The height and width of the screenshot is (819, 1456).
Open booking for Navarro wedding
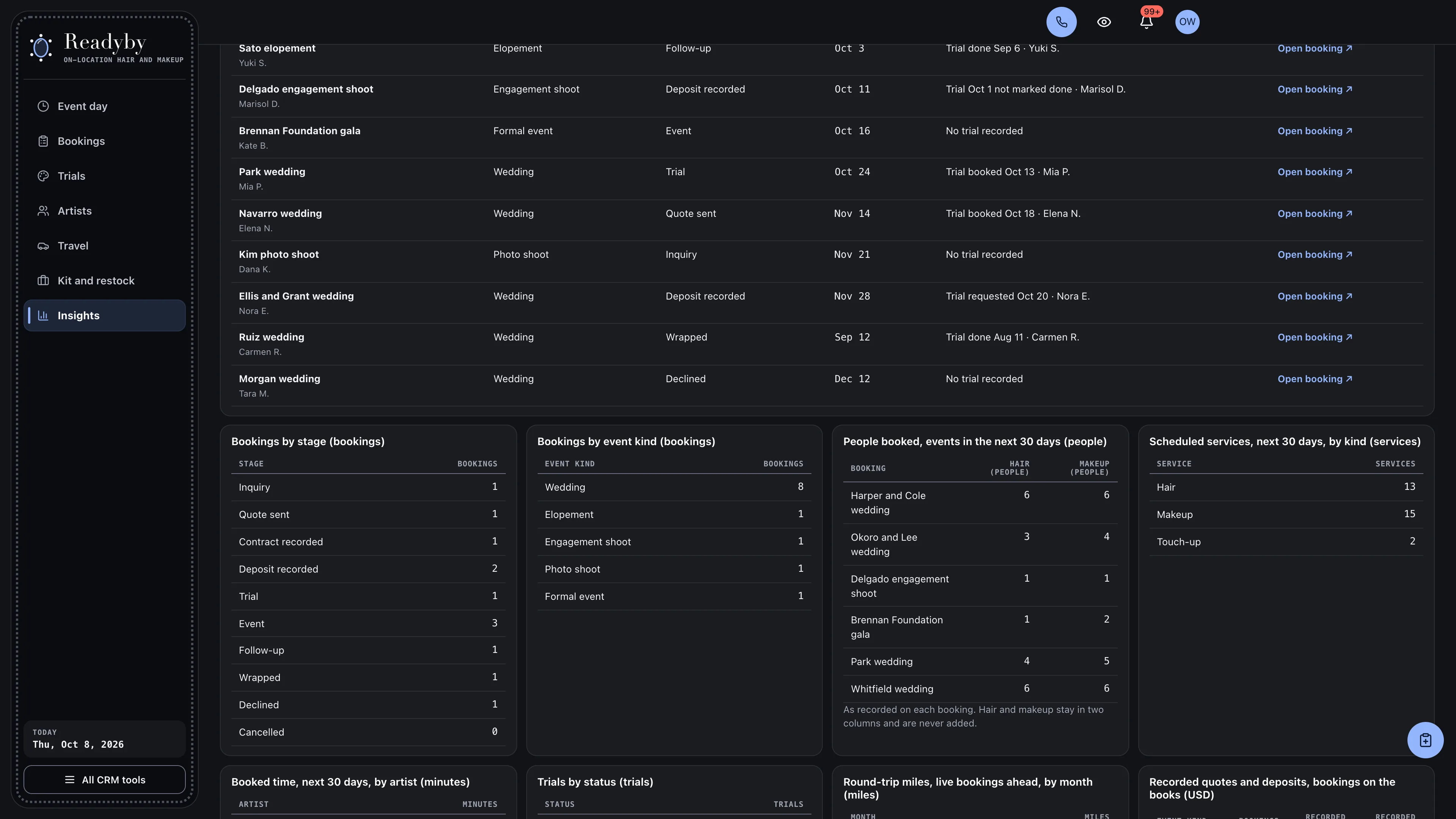coord(1315,213)
